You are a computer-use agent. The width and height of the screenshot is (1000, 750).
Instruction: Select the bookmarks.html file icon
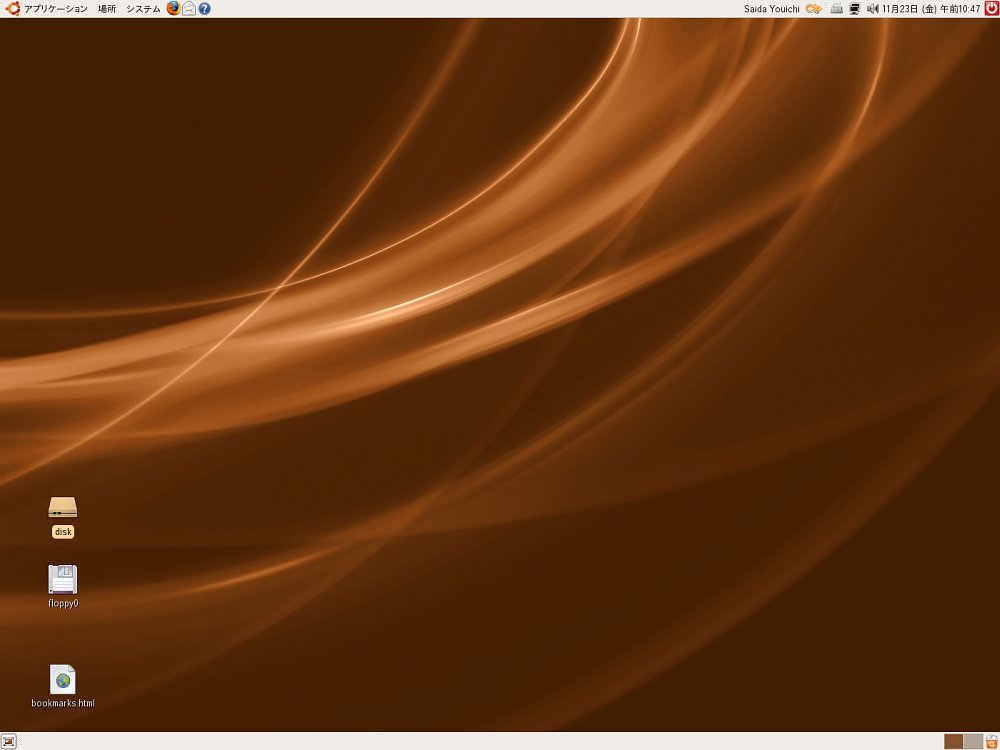[62, 679]
